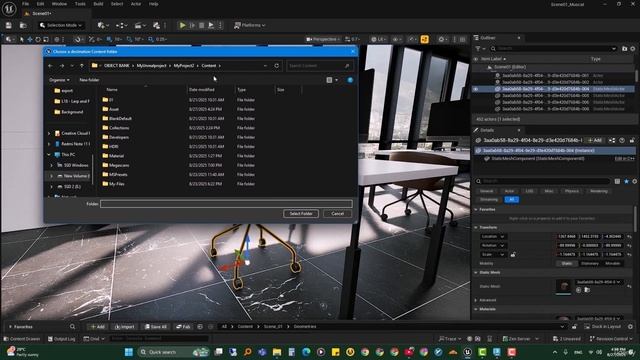
Task: Enable the Rendering filter in Details
Action: tap(598, 191)
